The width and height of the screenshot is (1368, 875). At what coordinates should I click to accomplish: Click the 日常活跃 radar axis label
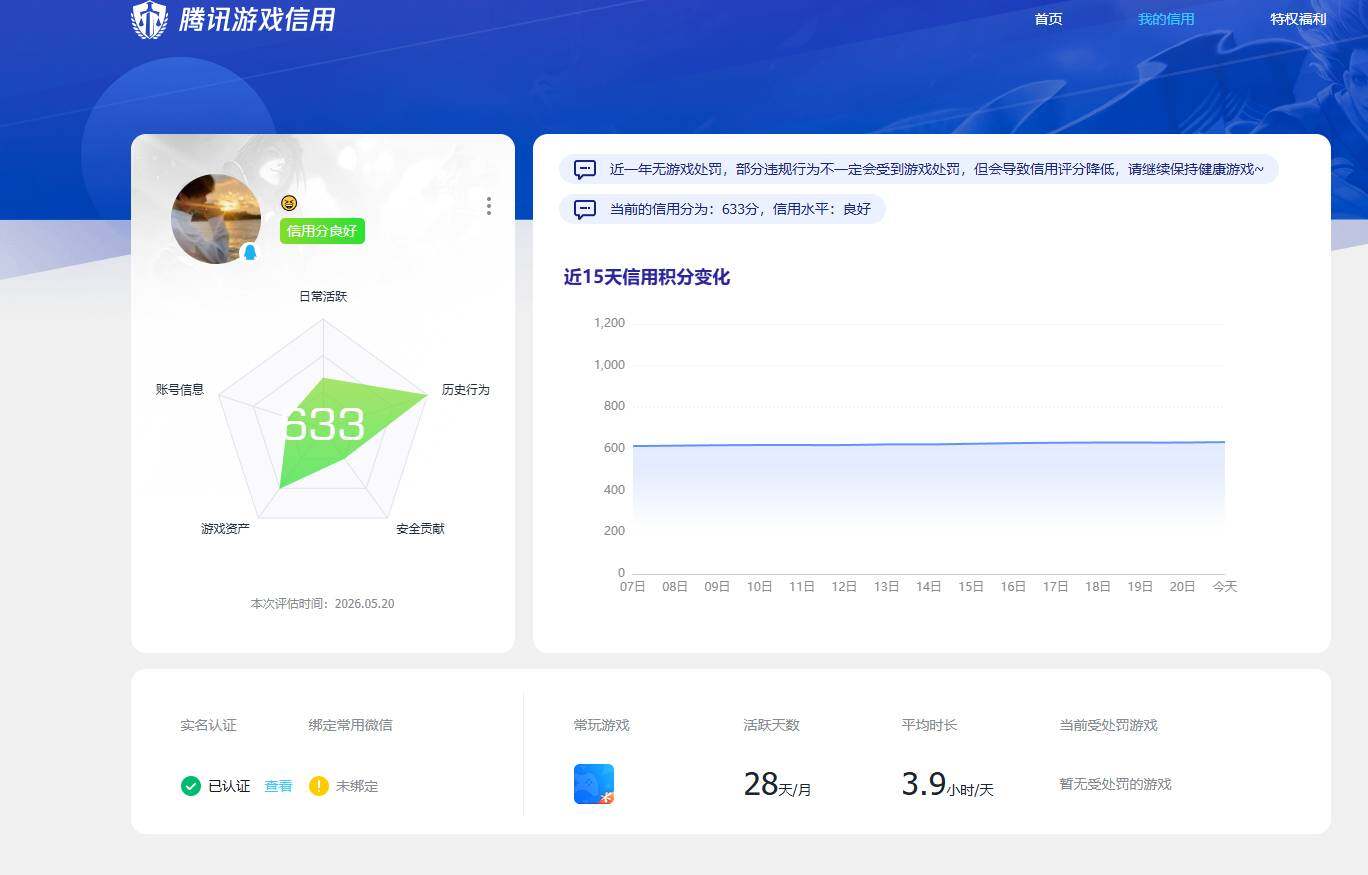323,297
